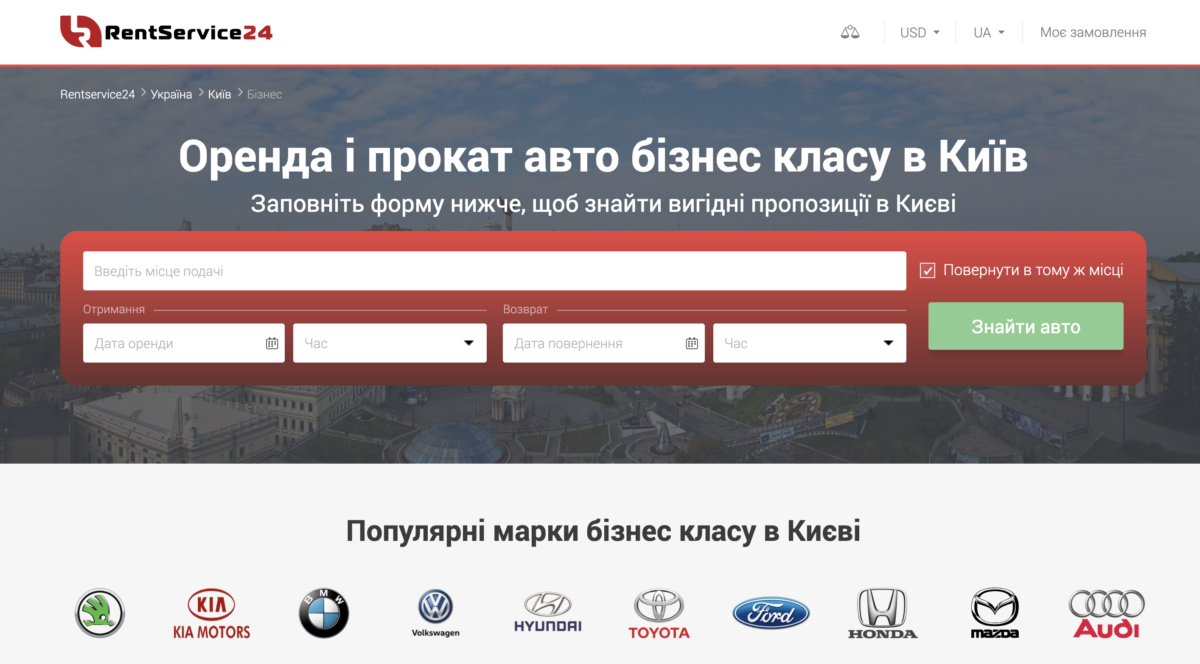Viewport: 1200px width, 664px height.
Task: Open 'Моє замовлення' in header
Action: (x=1092, y=32)
